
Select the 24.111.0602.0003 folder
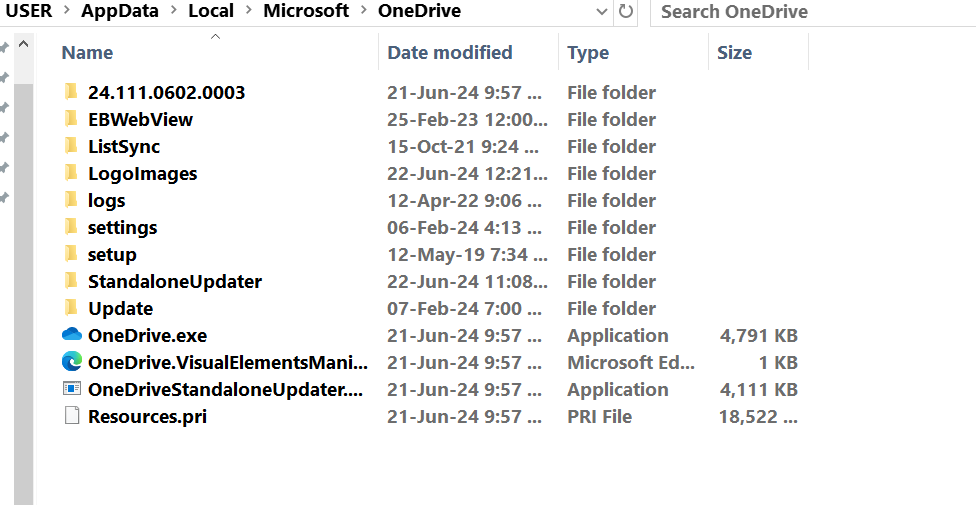click(x=166, y=92)
